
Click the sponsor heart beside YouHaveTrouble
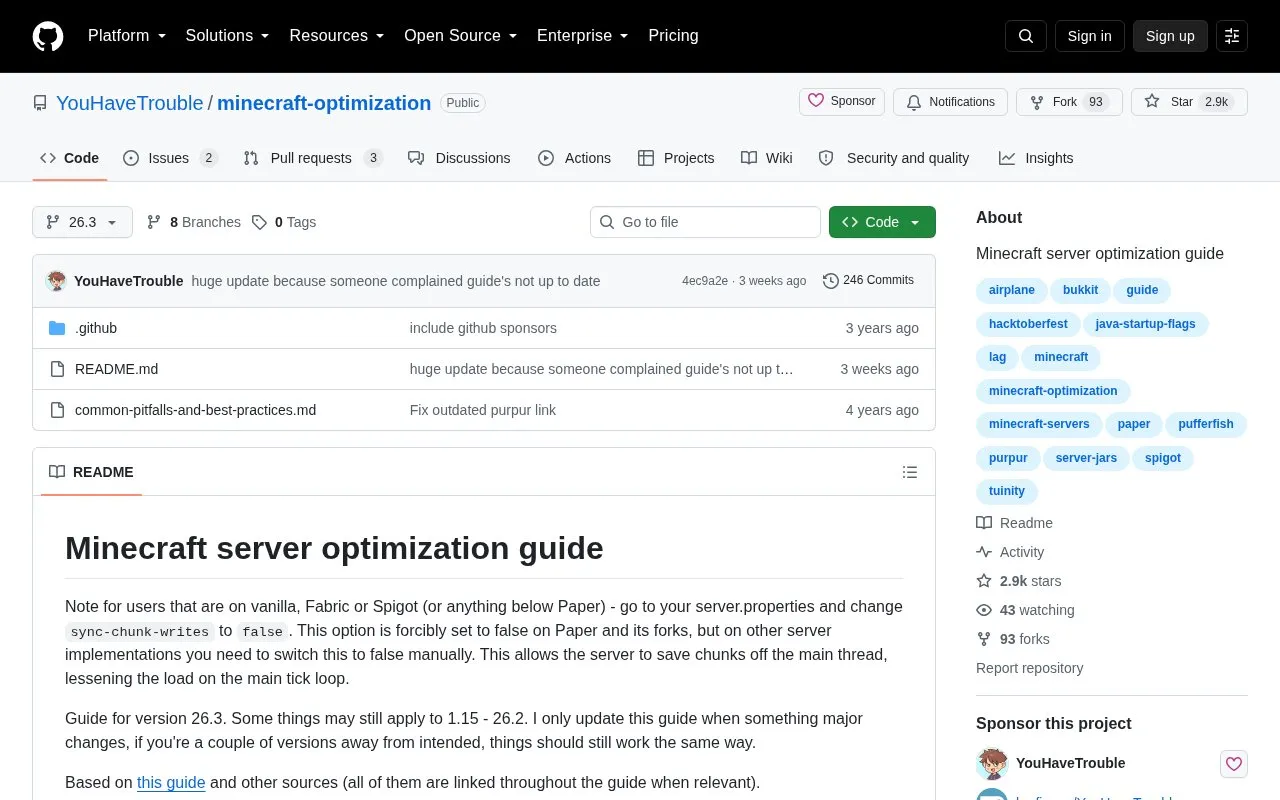coord(1234,764)
